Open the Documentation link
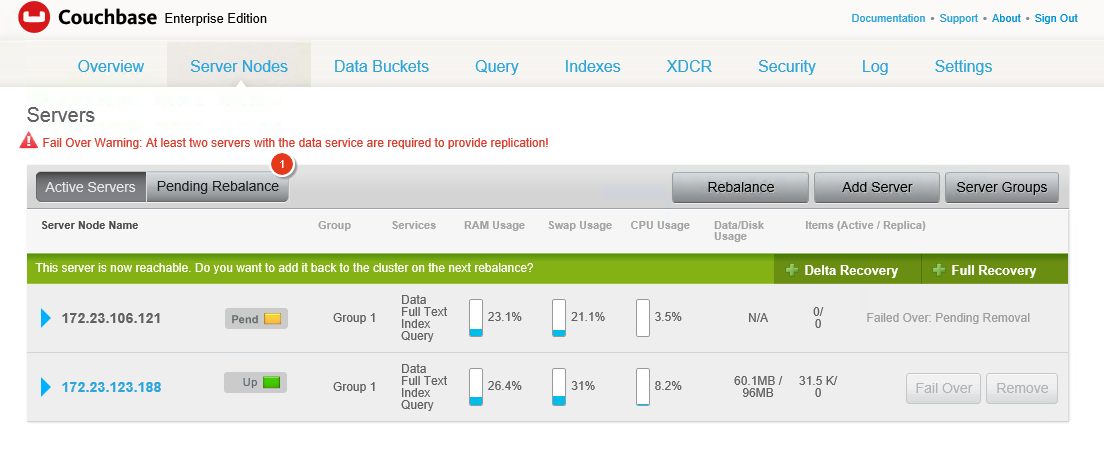 click(888, 18)
